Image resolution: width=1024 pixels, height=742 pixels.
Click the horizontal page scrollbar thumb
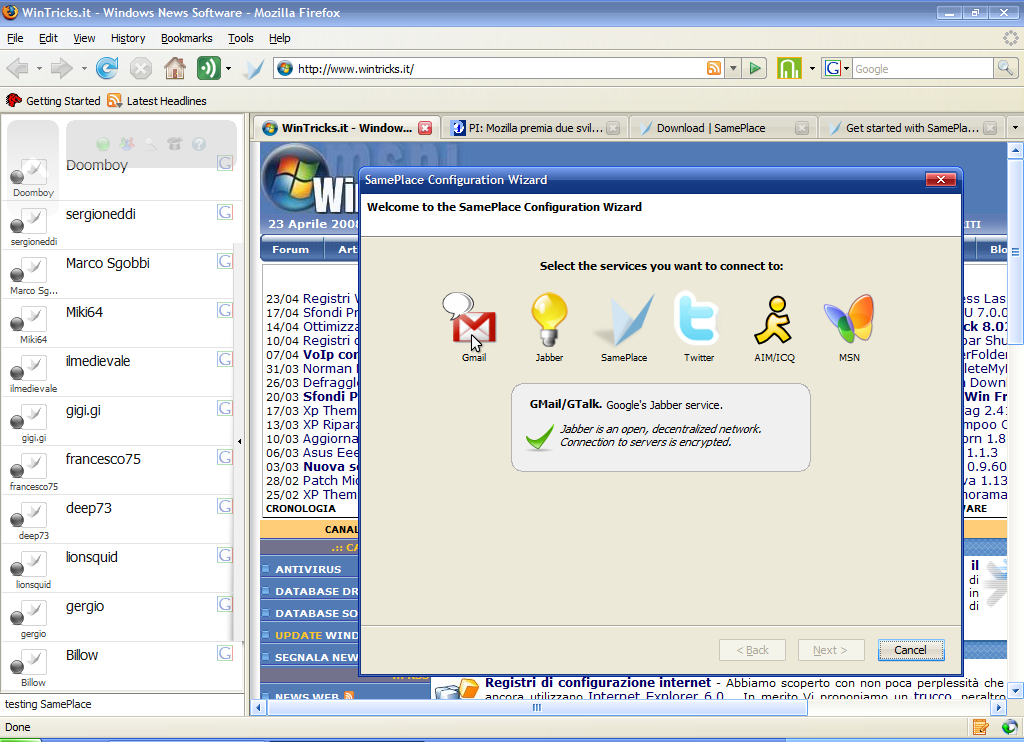click(537, 707)
